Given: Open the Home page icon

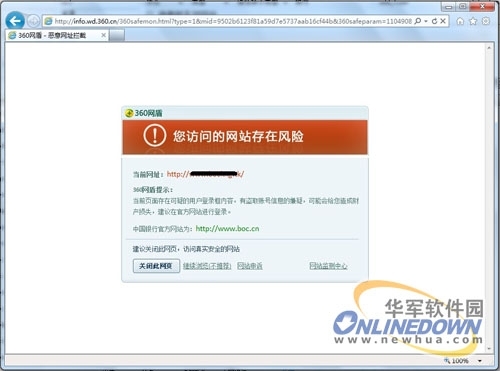Looking at the screenshot, I should point(460,21).
